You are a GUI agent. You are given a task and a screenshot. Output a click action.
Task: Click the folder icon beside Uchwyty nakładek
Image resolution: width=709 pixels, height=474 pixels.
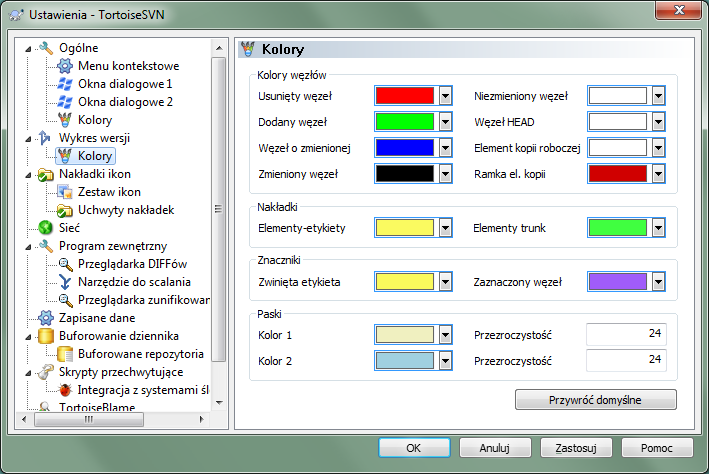point(65,210)
